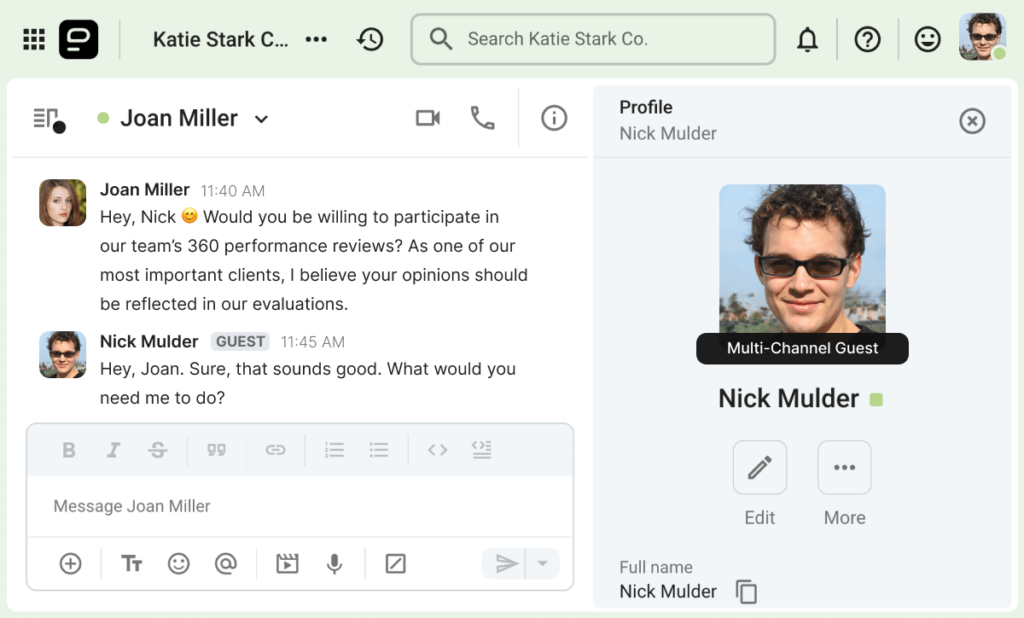Close the Profile panel
Screen dimensions: 1024x618
972,121
